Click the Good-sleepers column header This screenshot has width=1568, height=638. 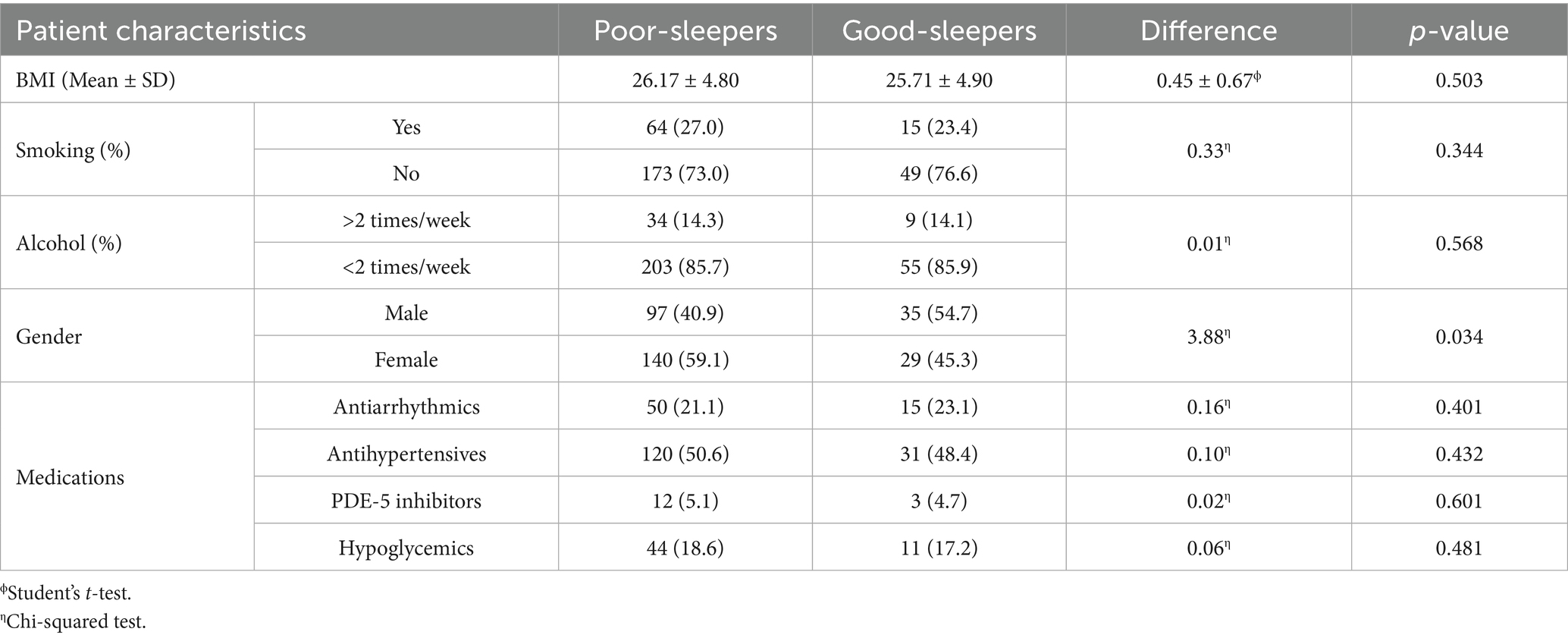pos(939,31)
